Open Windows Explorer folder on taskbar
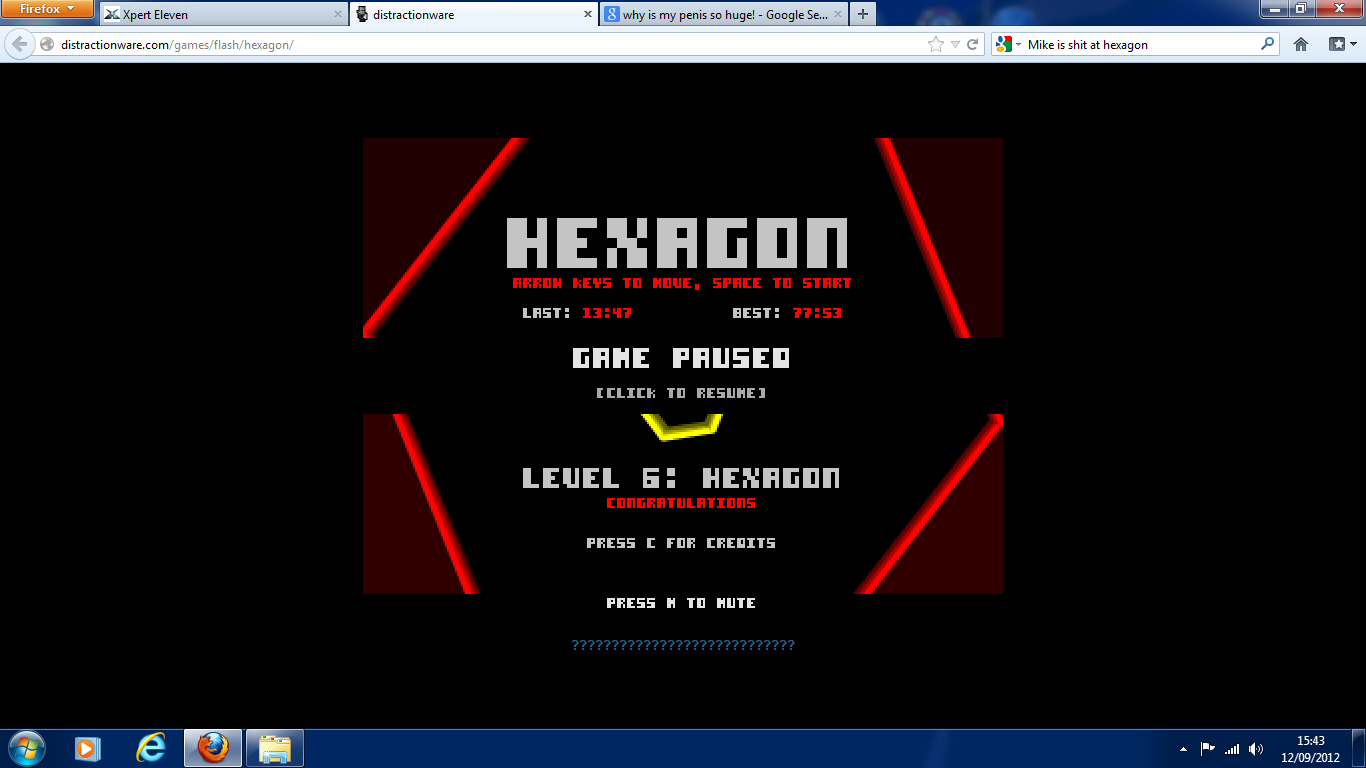1366x768 pixels. coord(275,748)
